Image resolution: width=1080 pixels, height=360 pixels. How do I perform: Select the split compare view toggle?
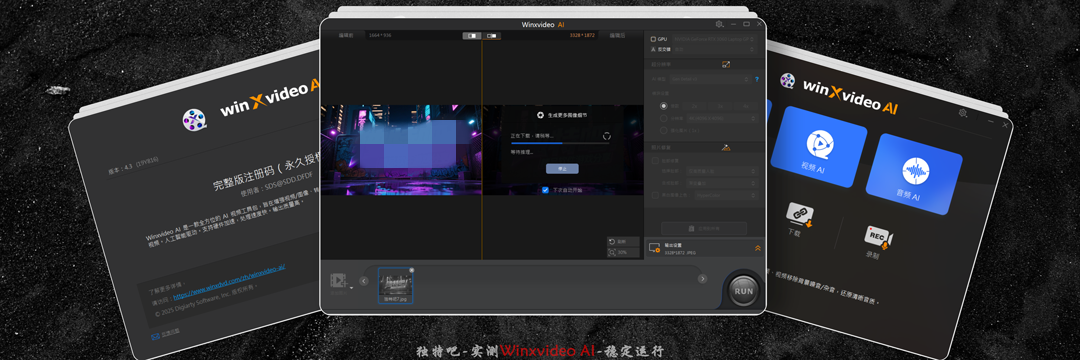(492, 35)
